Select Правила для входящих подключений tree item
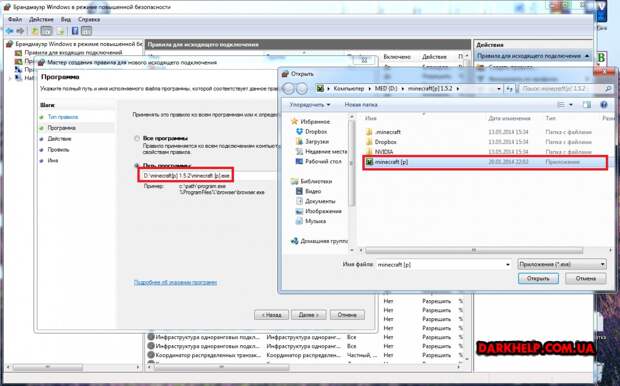Viewport: 620px width, 386px height. click(x=73, y=53)
